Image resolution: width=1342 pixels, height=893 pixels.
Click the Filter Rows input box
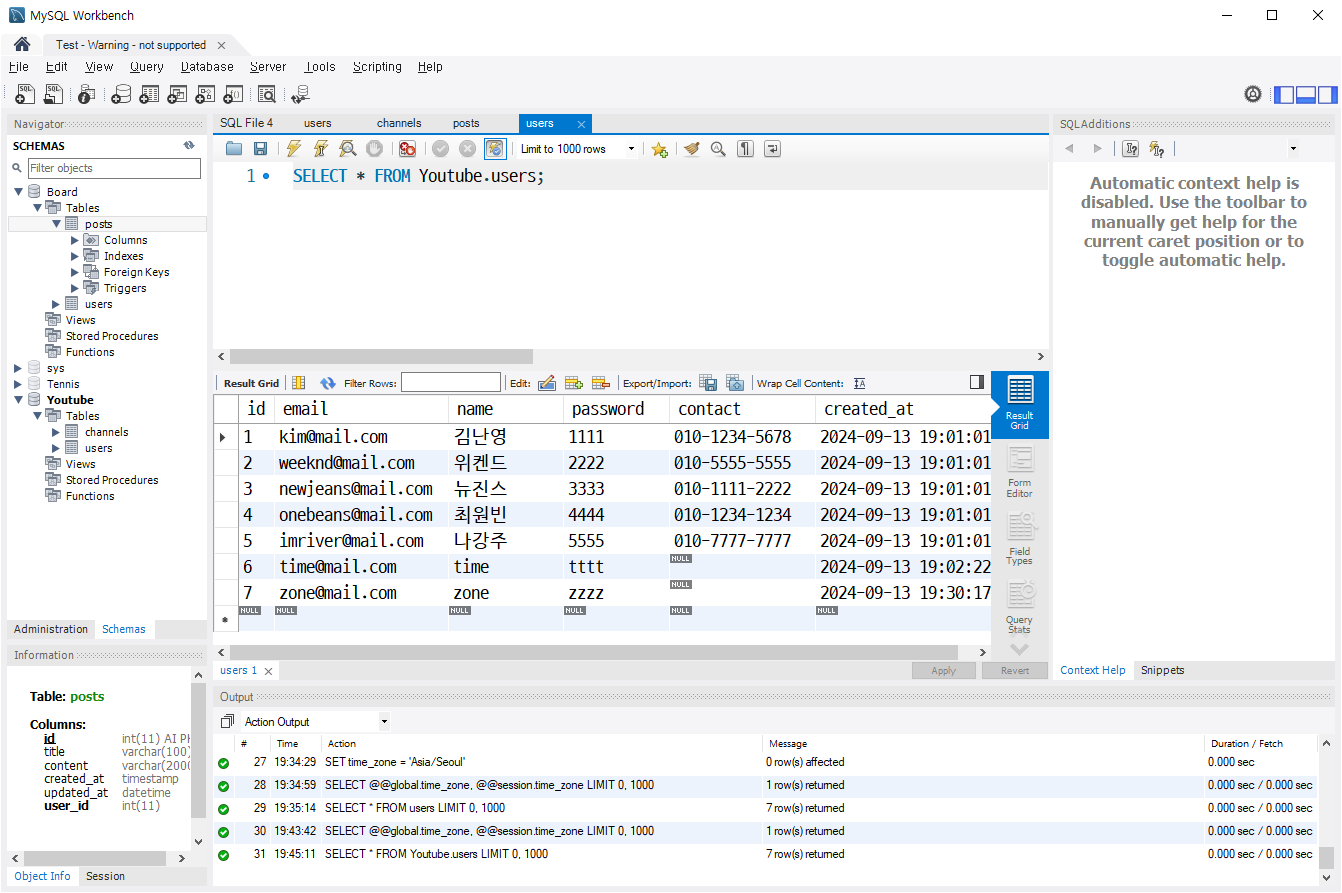[451, 383]
